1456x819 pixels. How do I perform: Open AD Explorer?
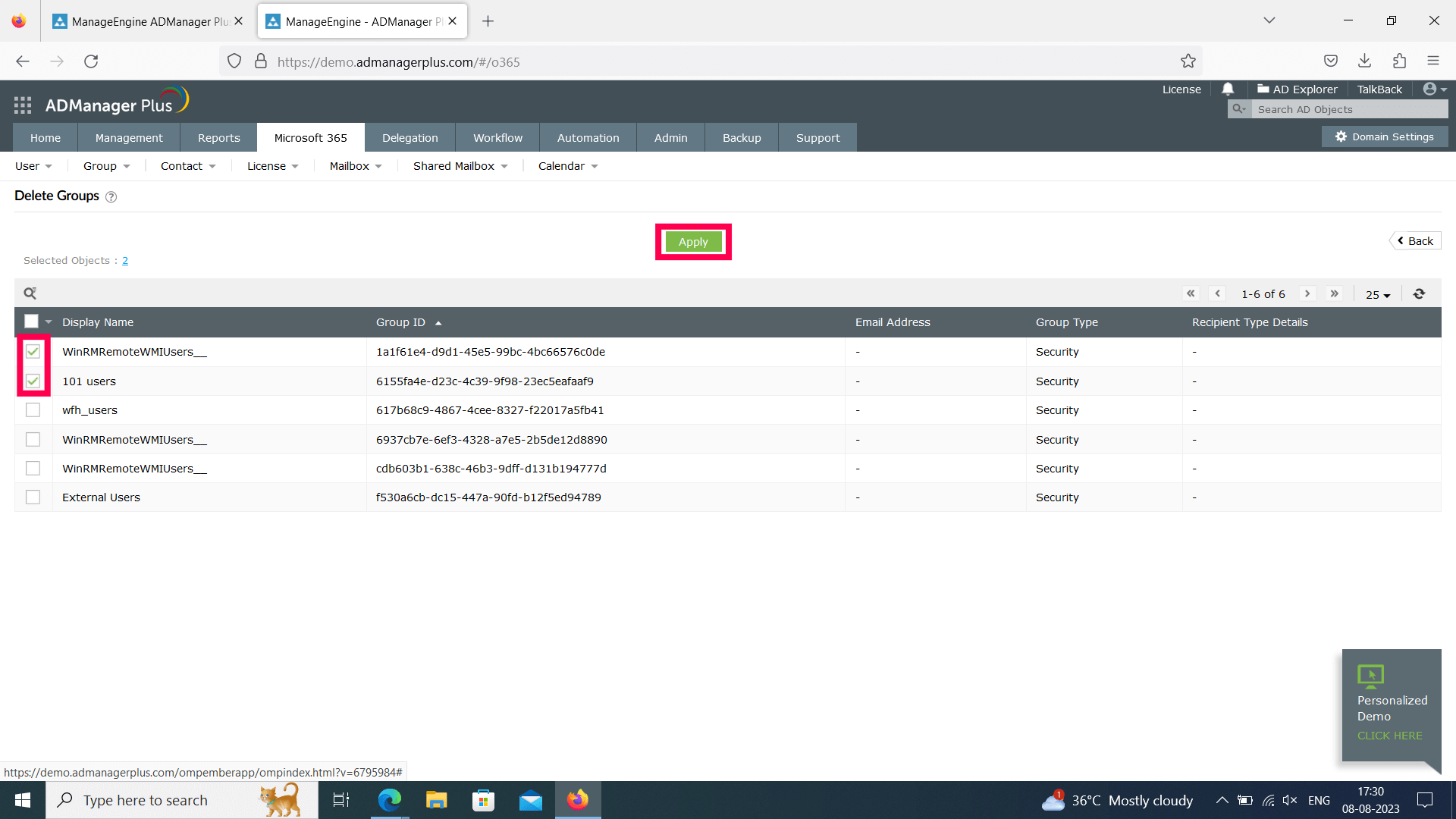click(1298, 89)
